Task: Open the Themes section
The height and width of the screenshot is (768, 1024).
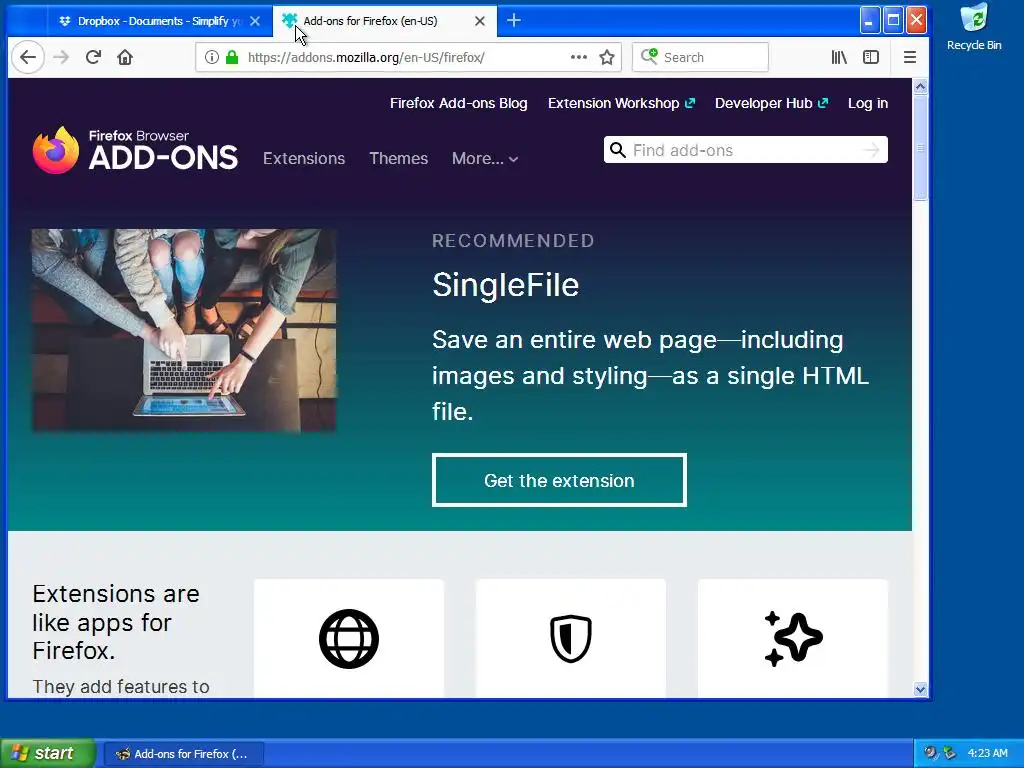Action: [398, 159]
